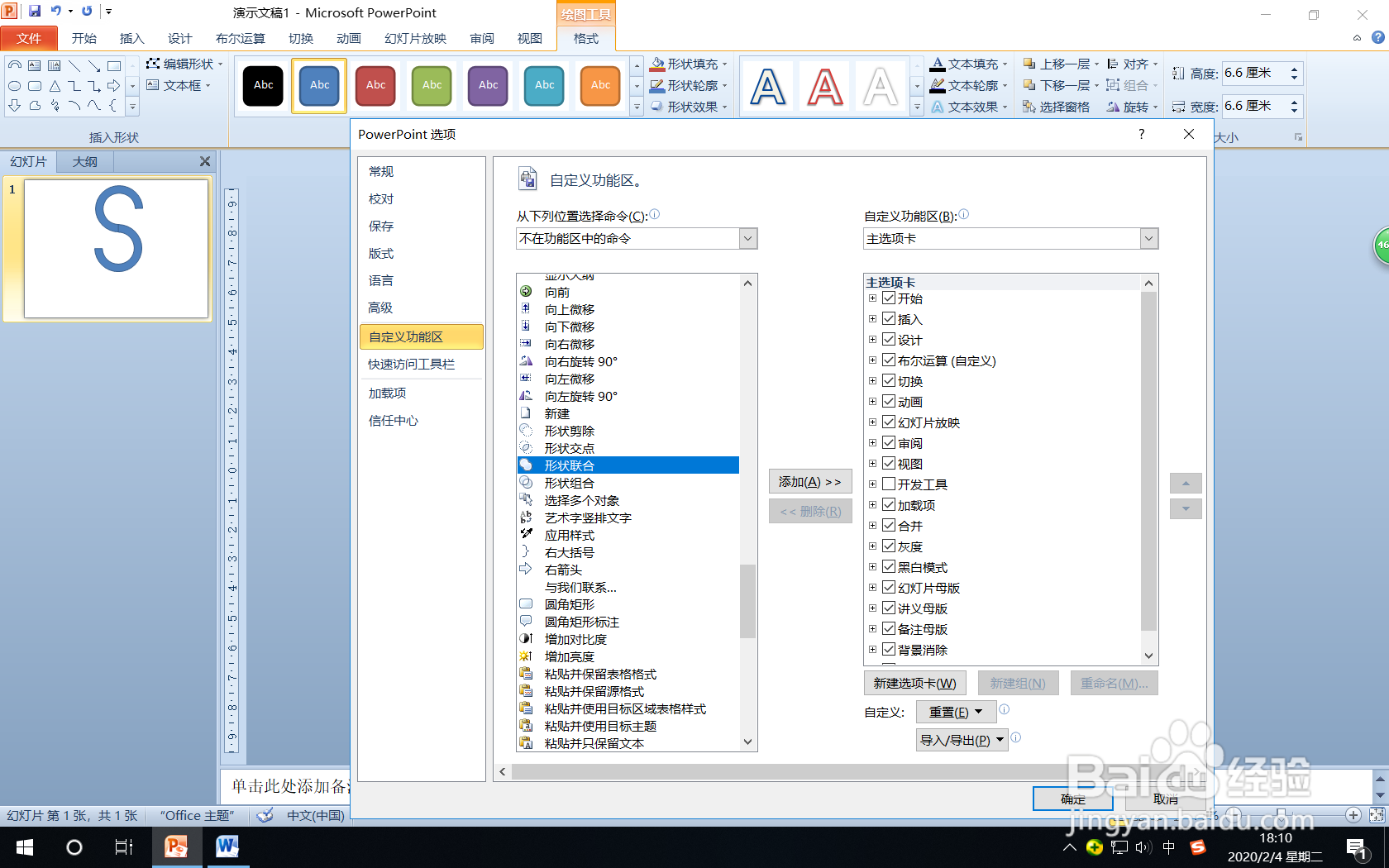Enable the 开发工具 checkbox

coord(889,484)
